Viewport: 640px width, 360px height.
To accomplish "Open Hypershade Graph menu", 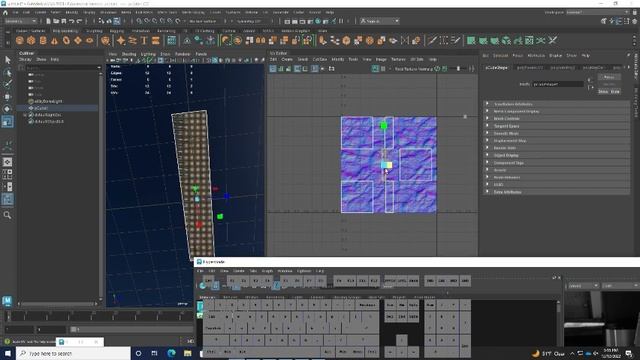I will tap(267, 271).
